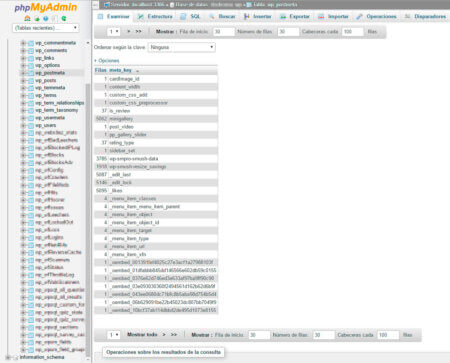450x363 pixels.
Task: Select the _menu_item_object_id row
Action: tap(156, 223)
